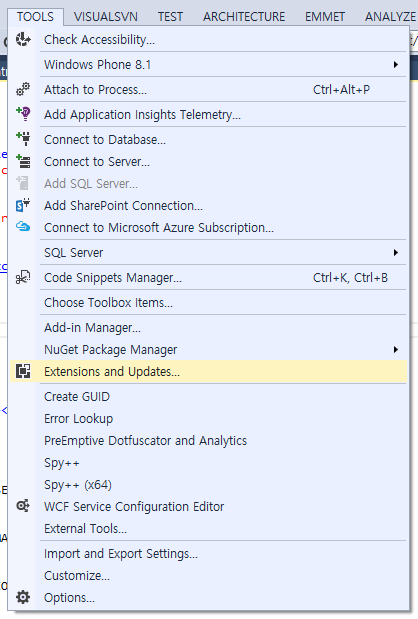The width and height of the screenshot is (418, 619).
Task: Click the Application Insights lightbulb icon
Action: tap(23, 114)
